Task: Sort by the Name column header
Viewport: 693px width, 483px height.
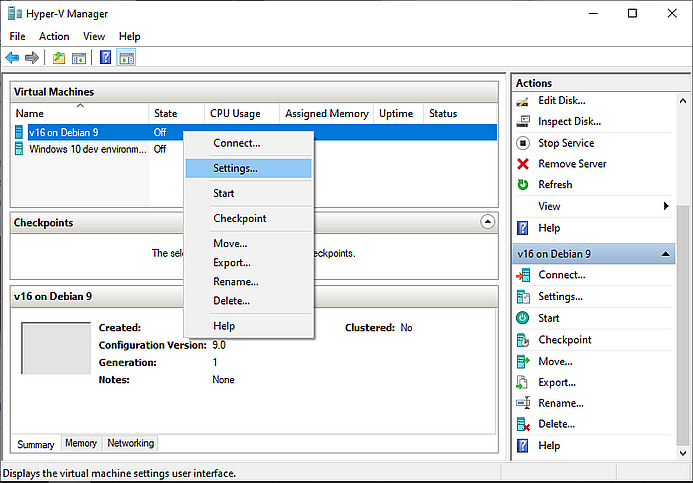Action: (80, 114)
